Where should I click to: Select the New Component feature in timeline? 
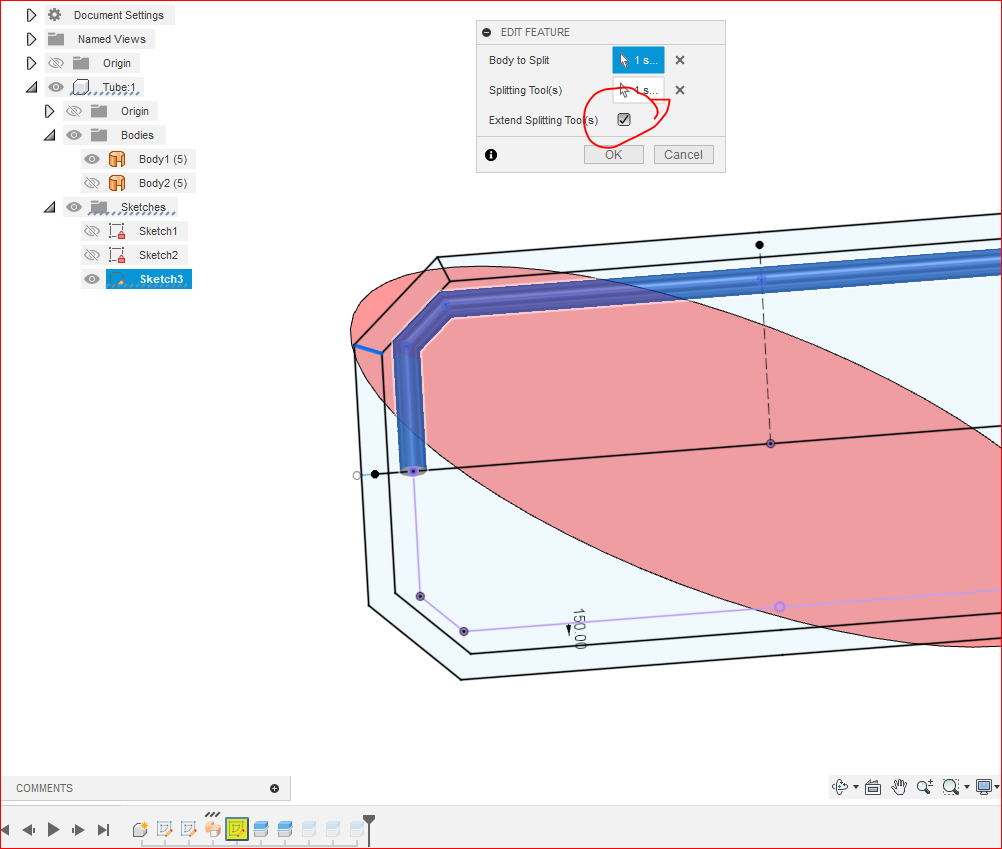tap(140, 829)
